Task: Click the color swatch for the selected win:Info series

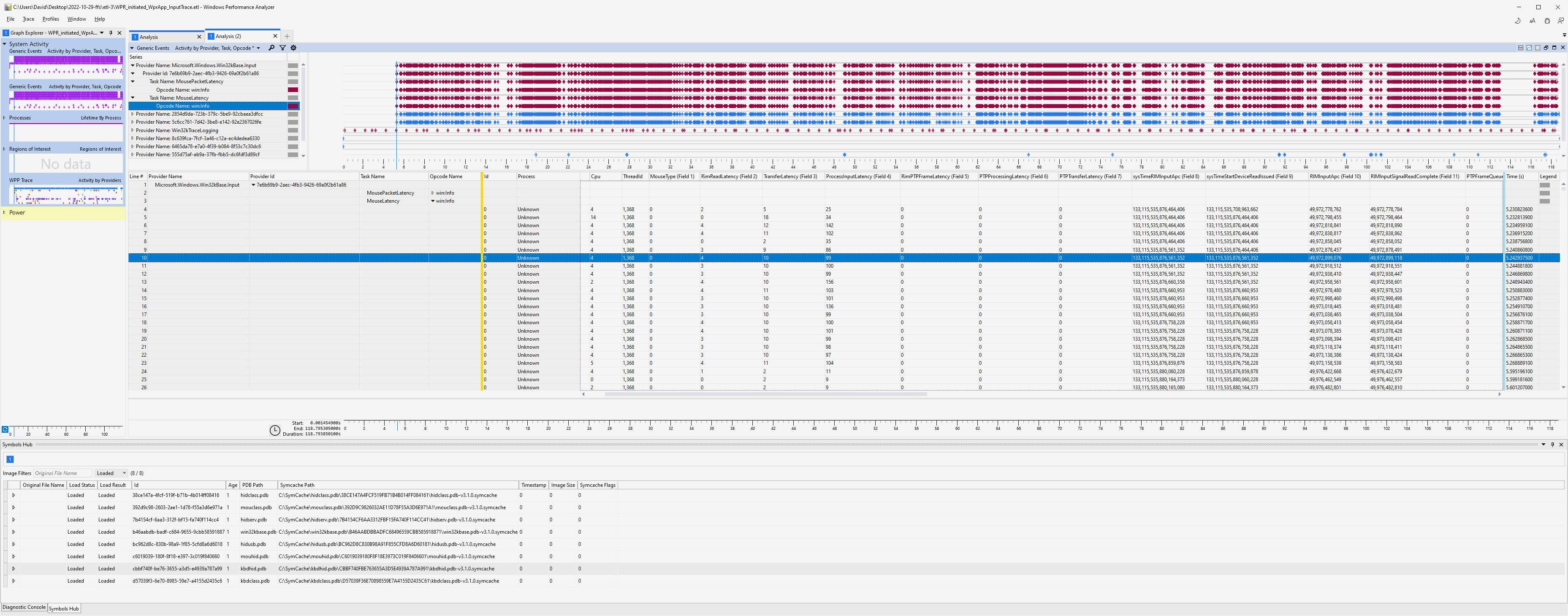Action: [x=293, y=106]
